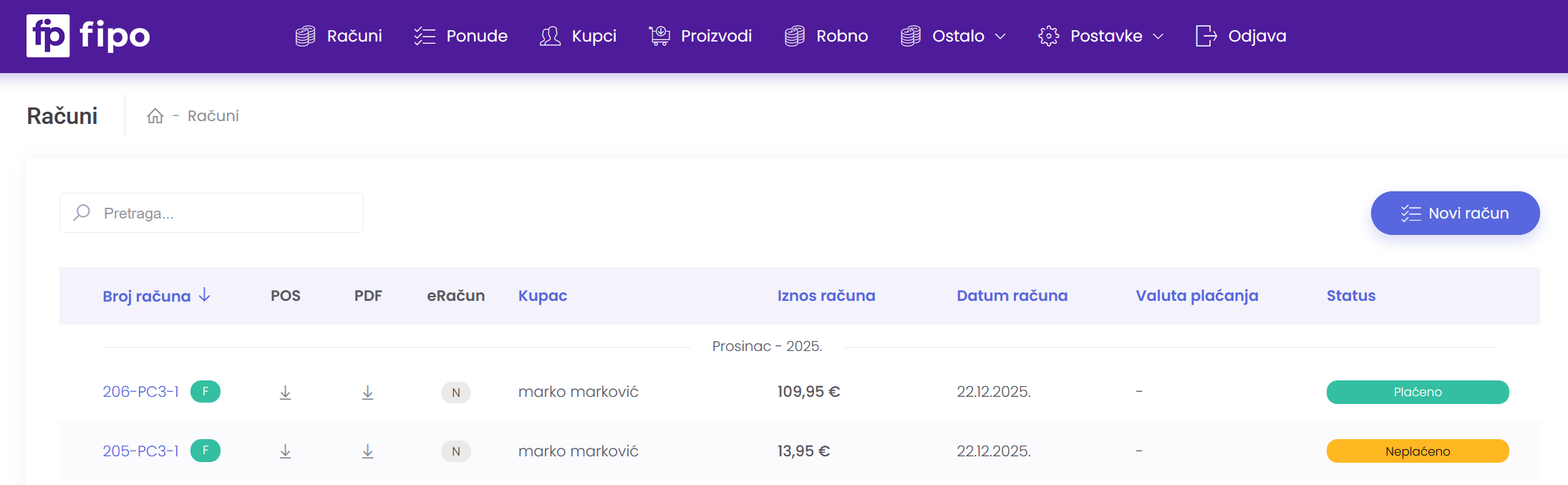
Task: Click the green F badge on invoice 206-PC3-1
Action: coord(205,392)
